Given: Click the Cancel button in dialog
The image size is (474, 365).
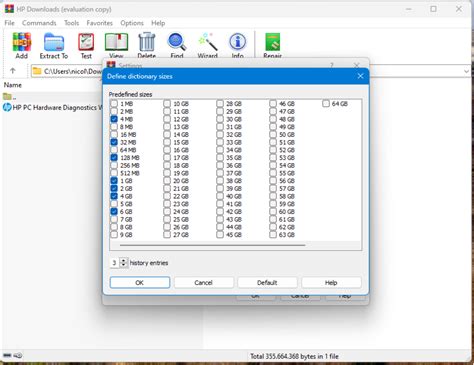Looking at the screenshot, I should point(203,282).
